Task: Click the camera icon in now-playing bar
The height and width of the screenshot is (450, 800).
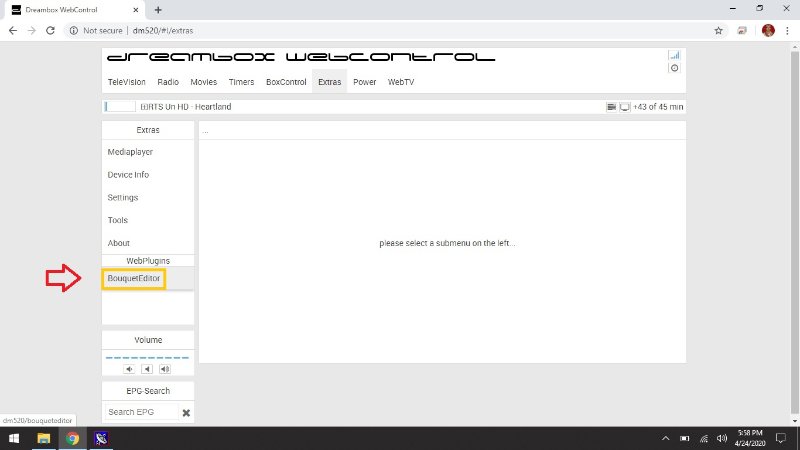Action: point(611,107)
